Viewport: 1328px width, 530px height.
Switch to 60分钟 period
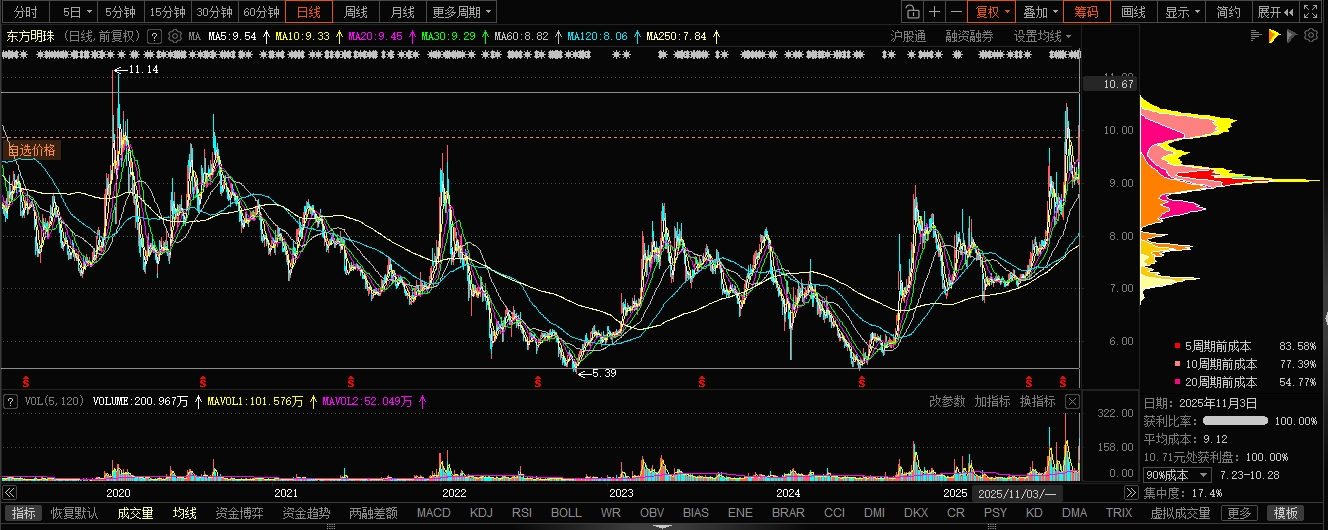click(262, 12)
